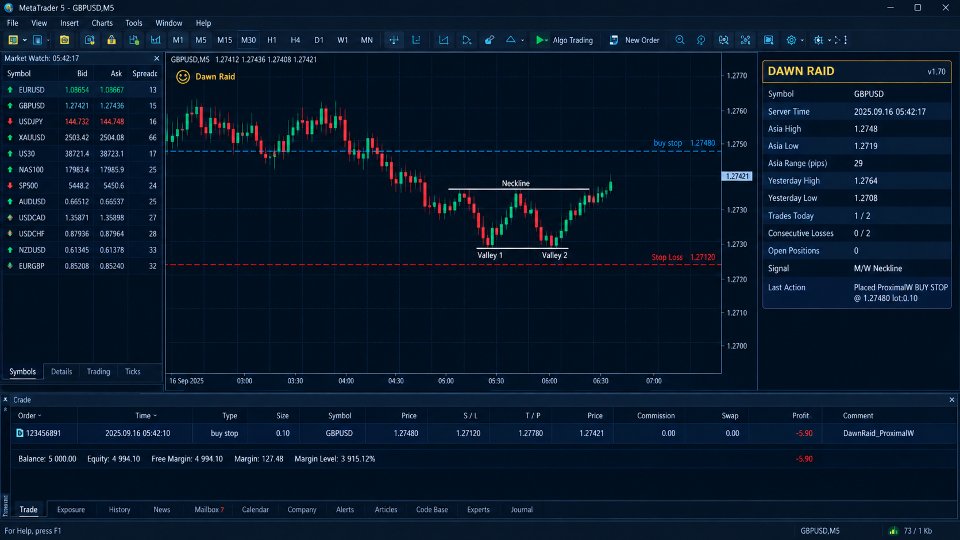Click the chart type icon before M1
960x540 pixels.
[156, 40]
